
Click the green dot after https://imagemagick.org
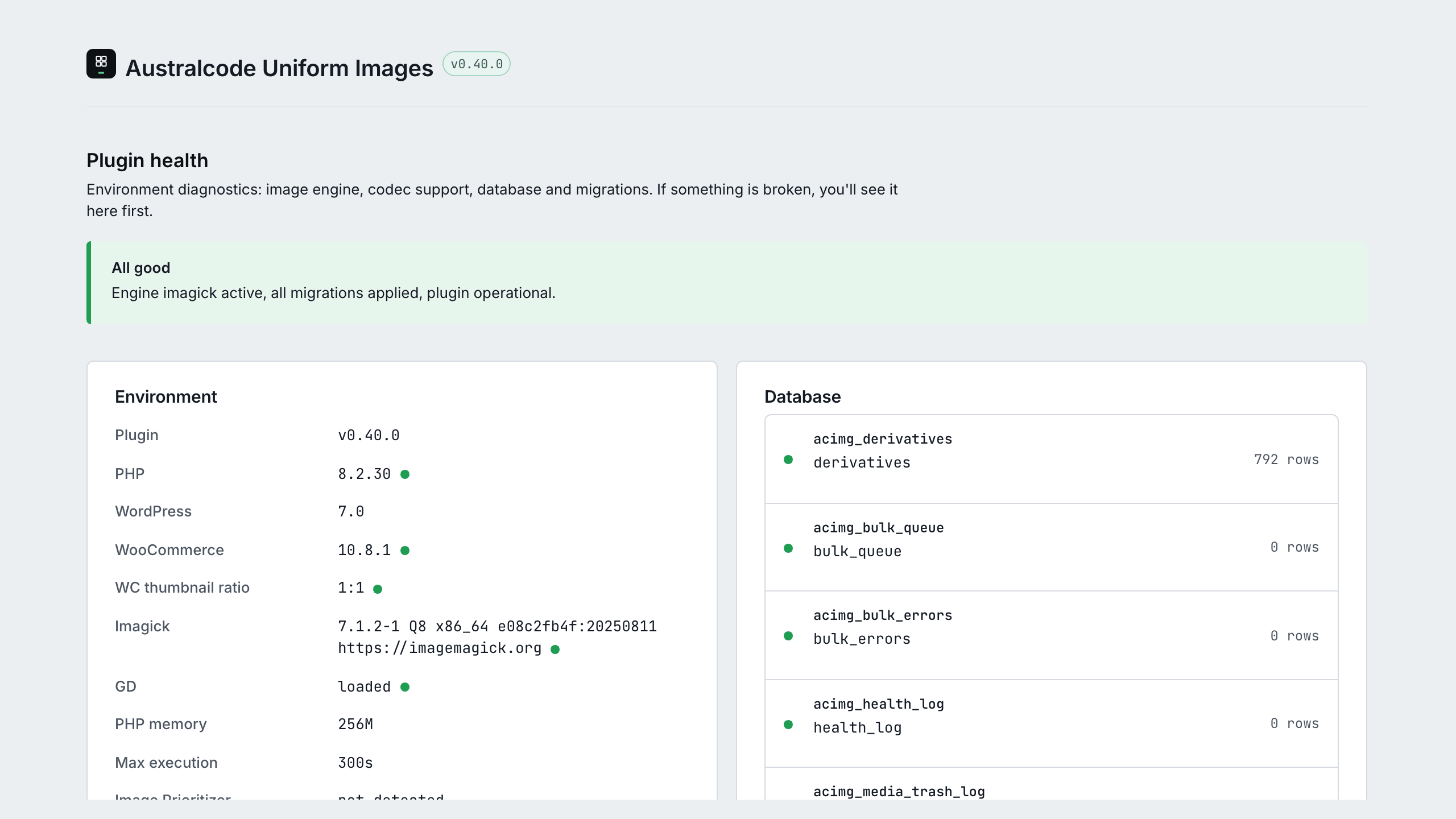click(555, 649)
